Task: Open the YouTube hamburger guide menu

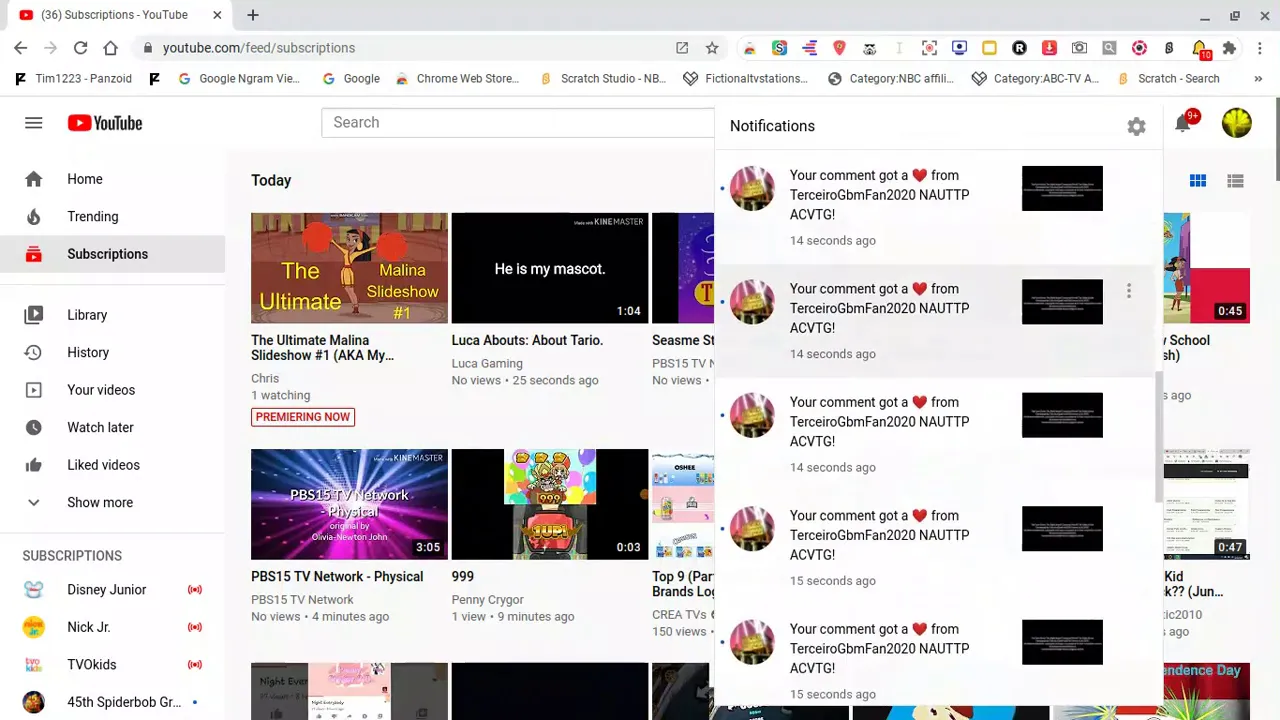Action: [33, 123]
